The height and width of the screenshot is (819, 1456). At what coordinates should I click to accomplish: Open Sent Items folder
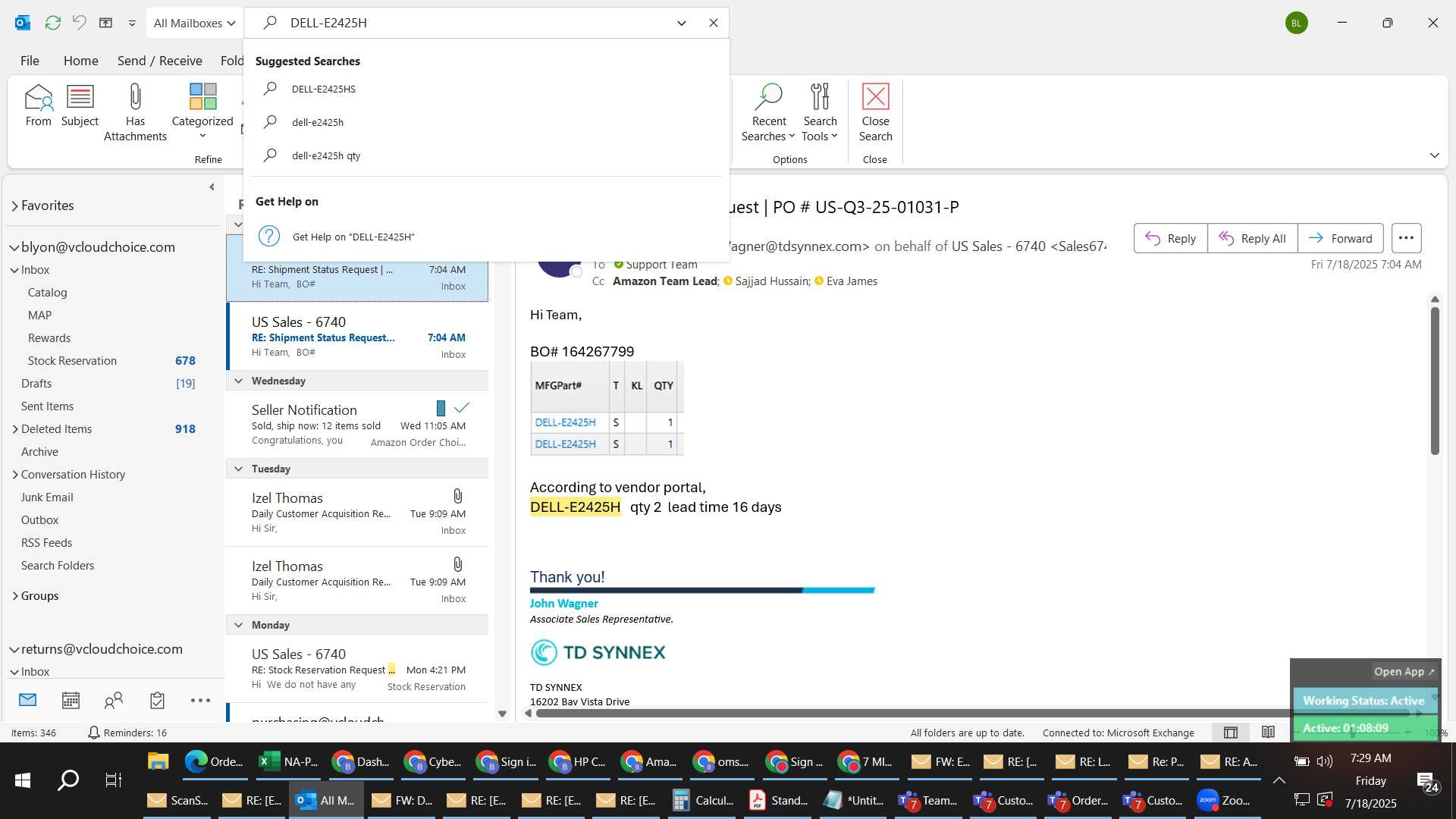point(47,406)
